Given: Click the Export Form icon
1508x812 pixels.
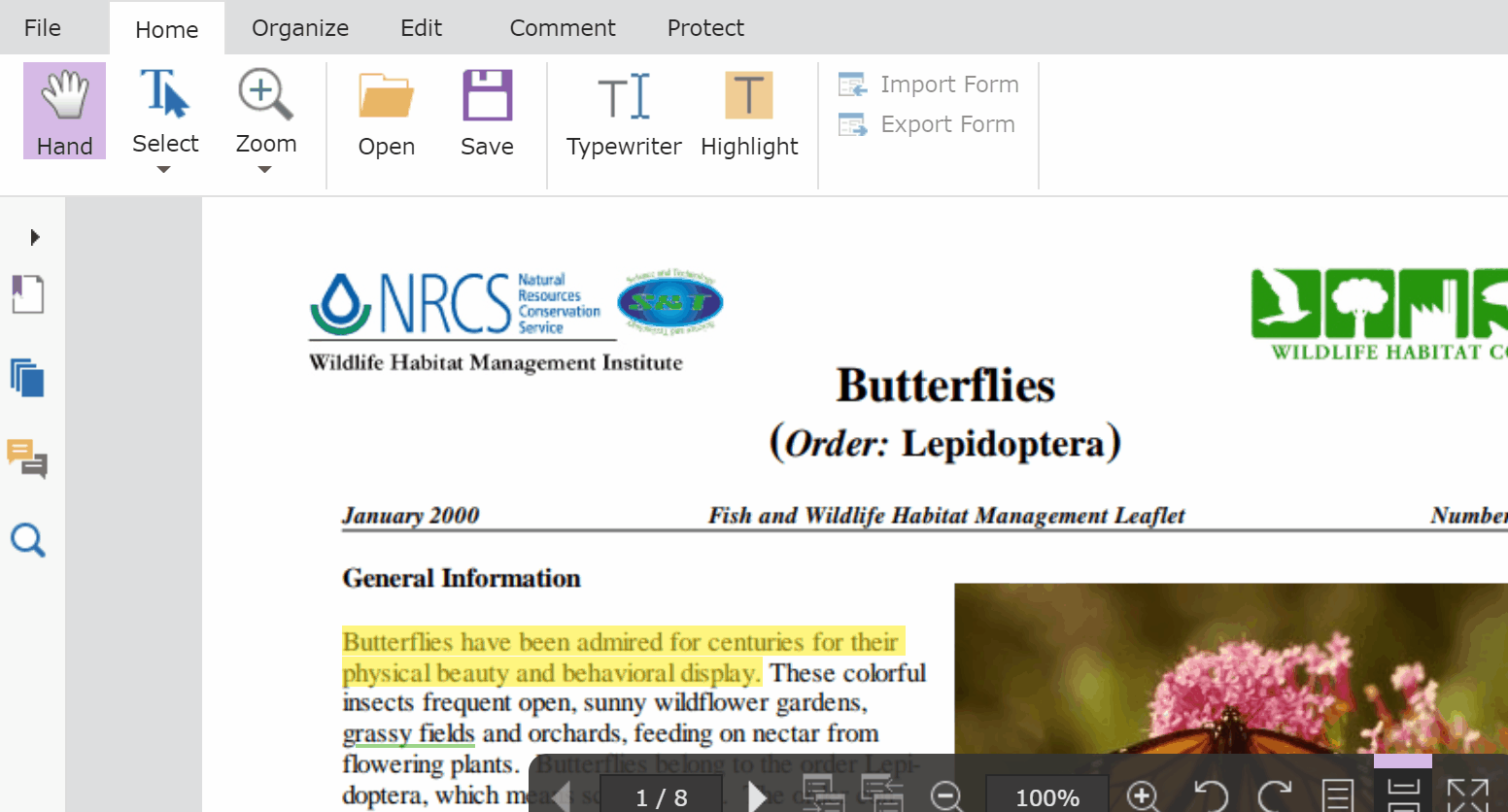Looking at the screenshot, I should click(x=853, y=124).
